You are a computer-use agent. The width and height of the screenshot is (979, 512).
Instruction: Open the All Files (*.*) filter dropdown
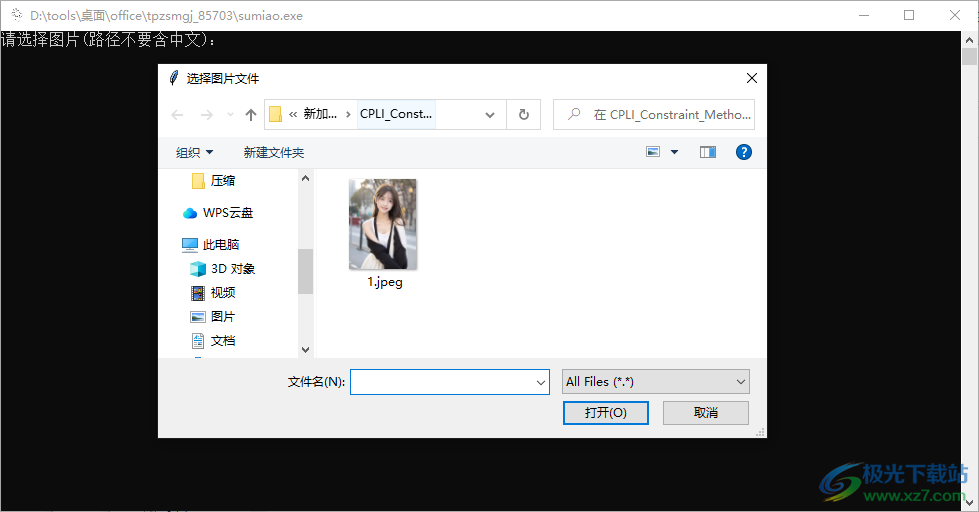[x=656, y=382]
